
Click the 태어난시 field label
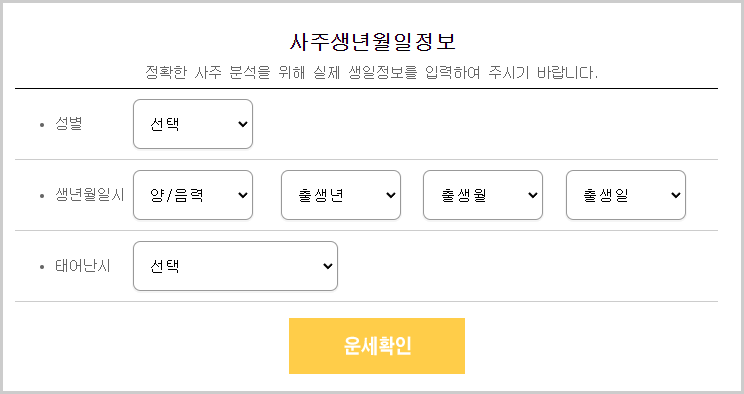83,266
